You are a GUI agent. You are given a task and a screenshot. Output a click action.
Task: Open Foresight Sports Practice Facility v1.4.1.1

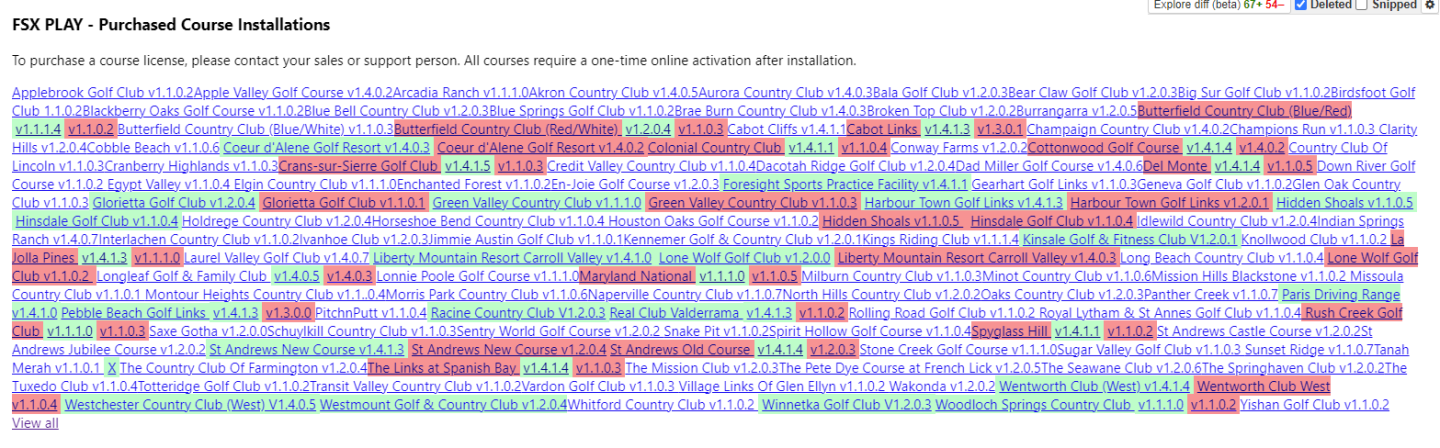click(845, 185)
